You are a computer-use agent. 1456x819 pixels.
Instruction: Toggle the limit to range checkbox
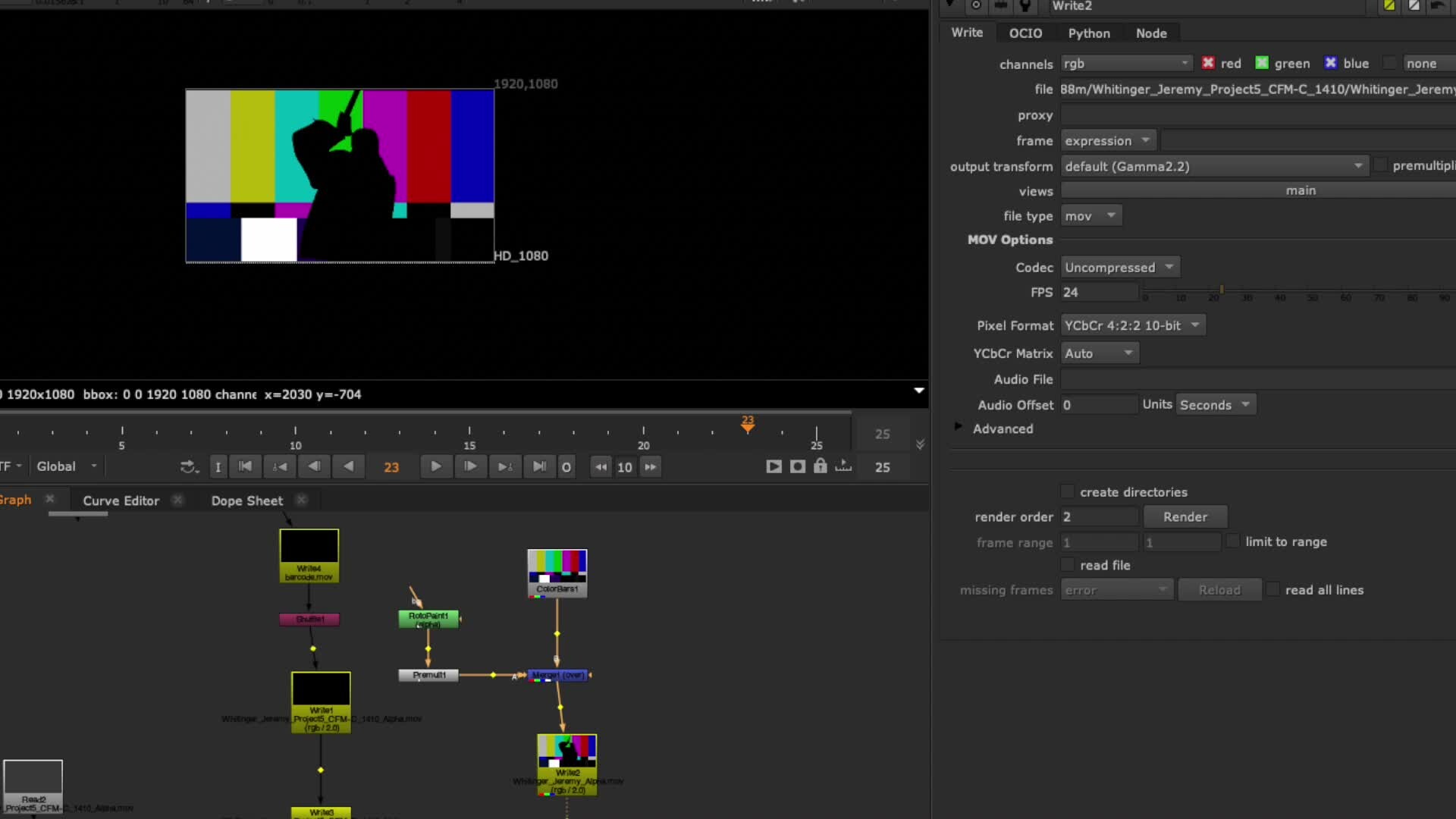pos(1233,541)
